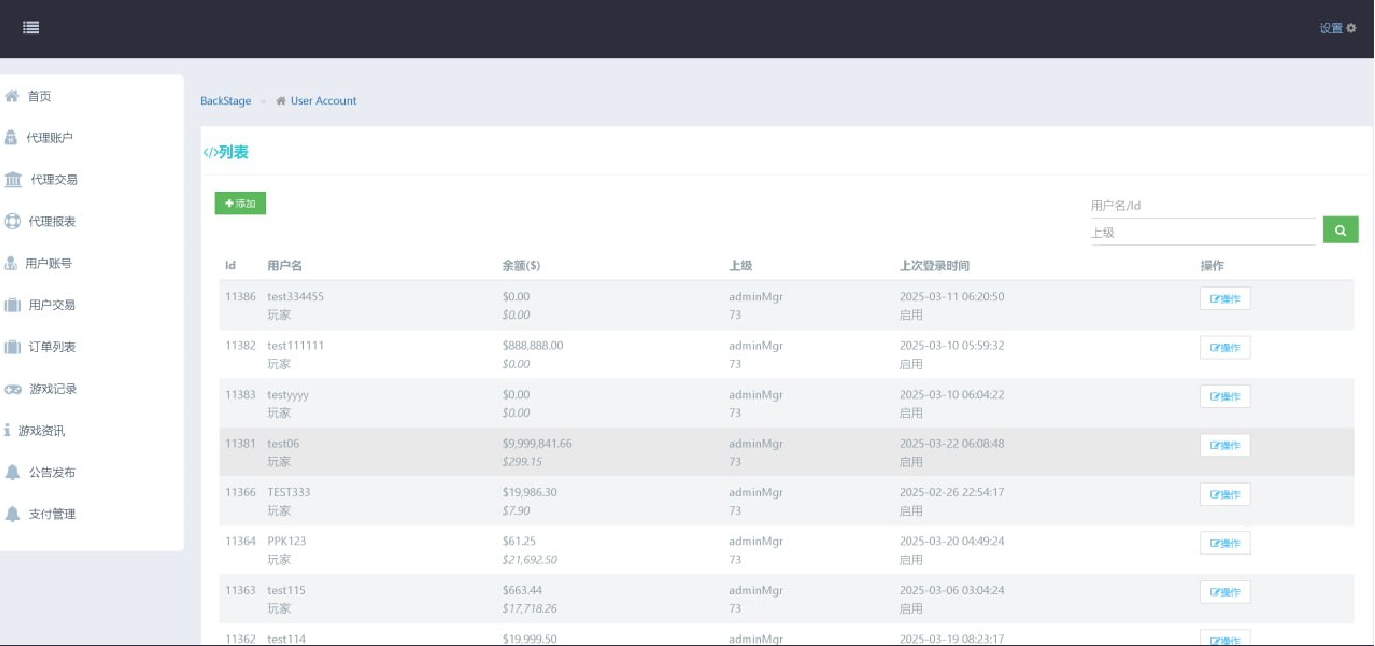
Task: Click the lock icon for 代理账户
Action: (x=11, y=138)
